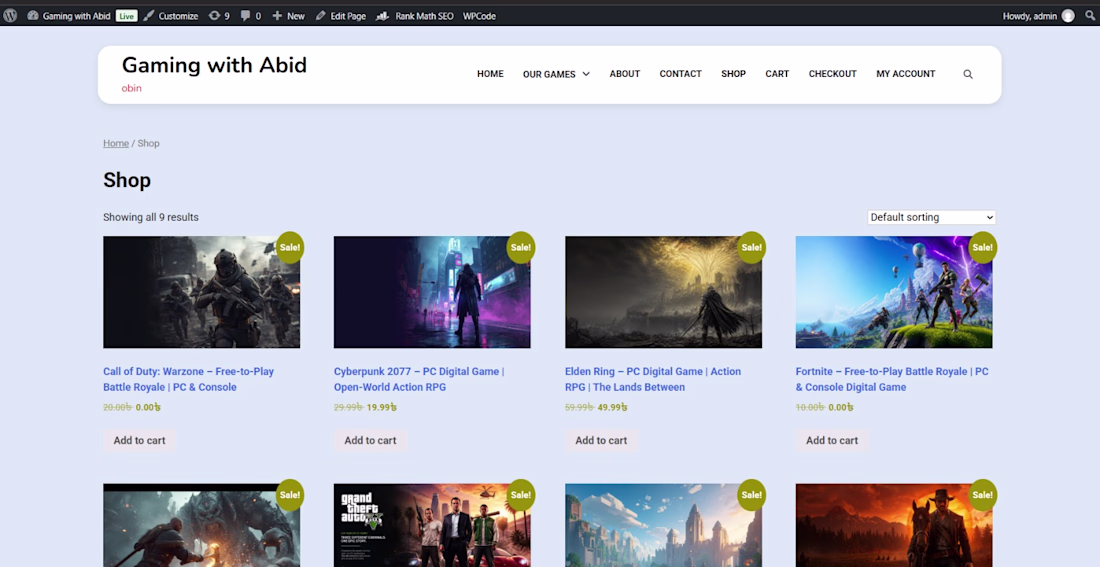Screen dimensions: 1100x567
Task: Open blocky castle game thumbnail
Action: [x=664, y=525]
